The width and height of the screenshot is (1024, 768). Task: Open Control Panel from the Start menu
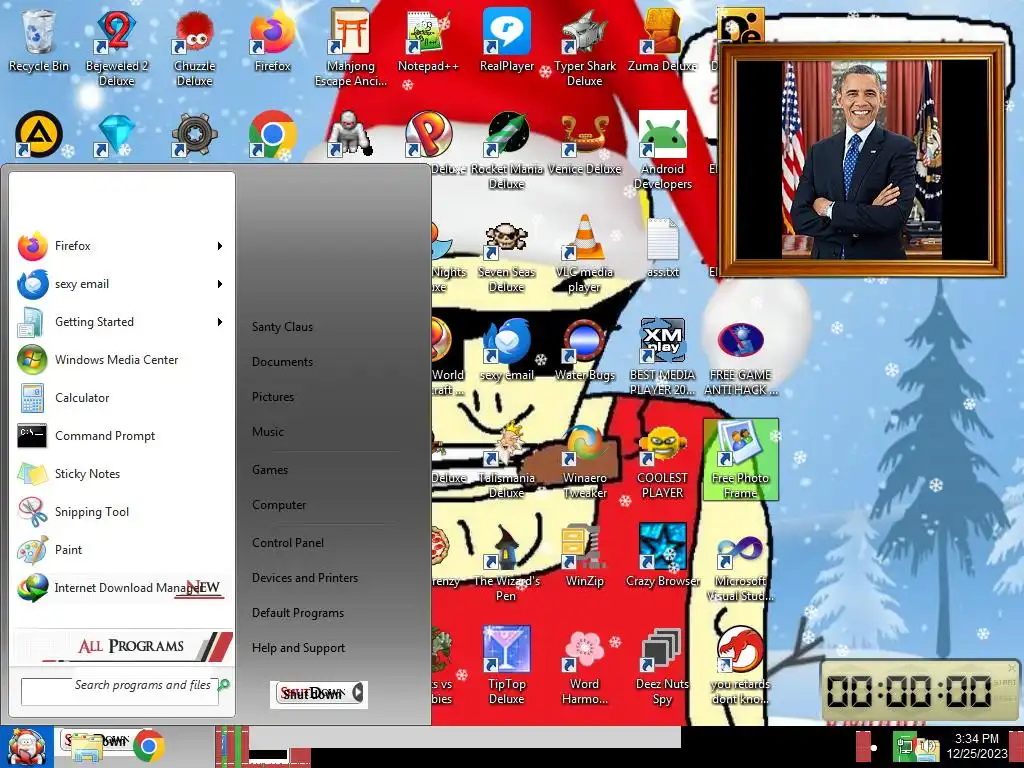(288, 543)
